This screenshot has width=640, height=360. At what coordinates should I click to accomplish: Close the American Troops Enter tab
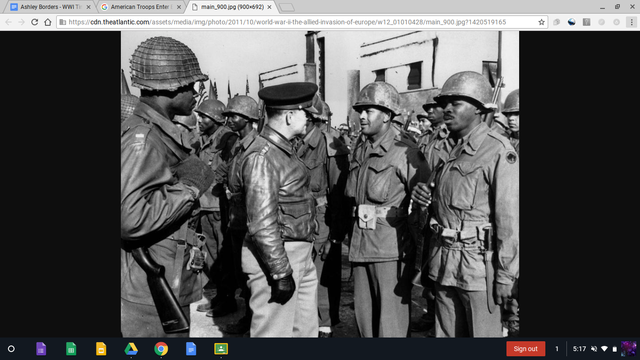click(x=179, y=7)
